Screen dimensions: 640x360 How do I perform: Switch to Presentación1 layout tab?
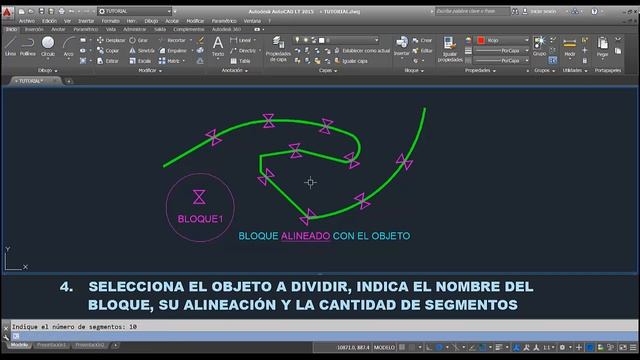click(x=51, y=345)
